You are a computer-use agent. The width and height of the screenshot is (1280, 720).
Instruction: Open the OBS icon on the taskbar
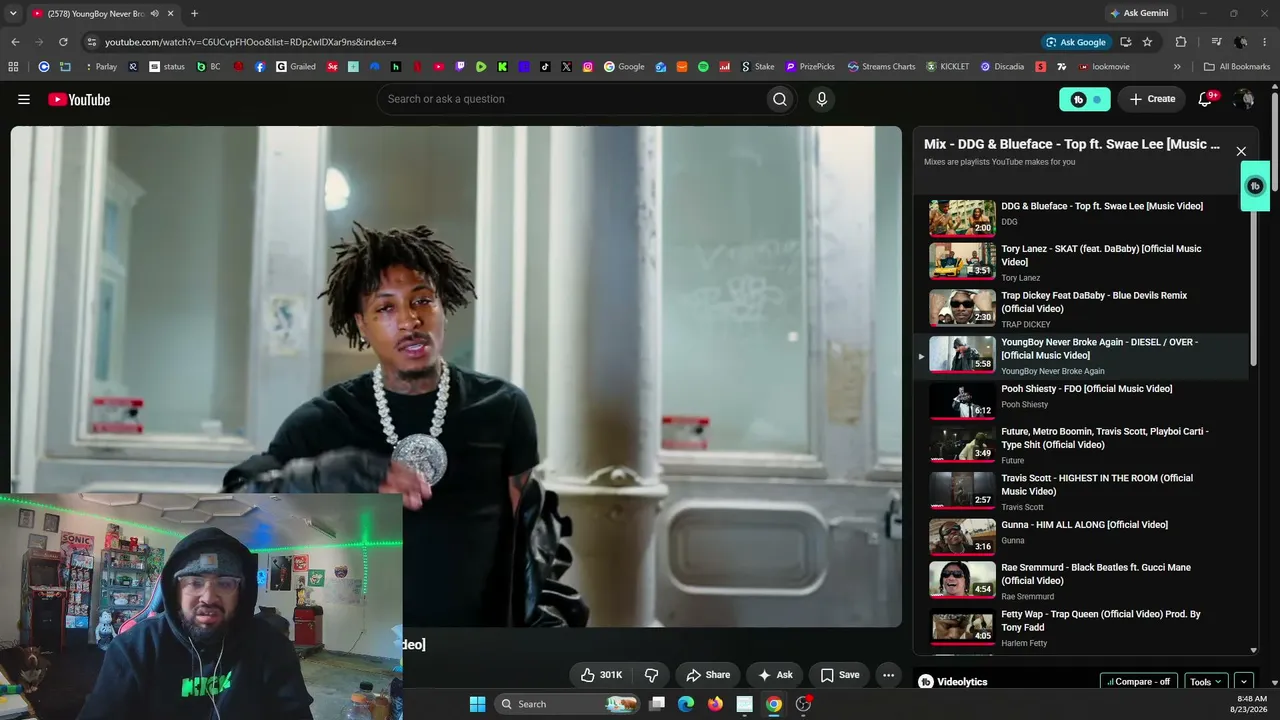tap(803, 704)
